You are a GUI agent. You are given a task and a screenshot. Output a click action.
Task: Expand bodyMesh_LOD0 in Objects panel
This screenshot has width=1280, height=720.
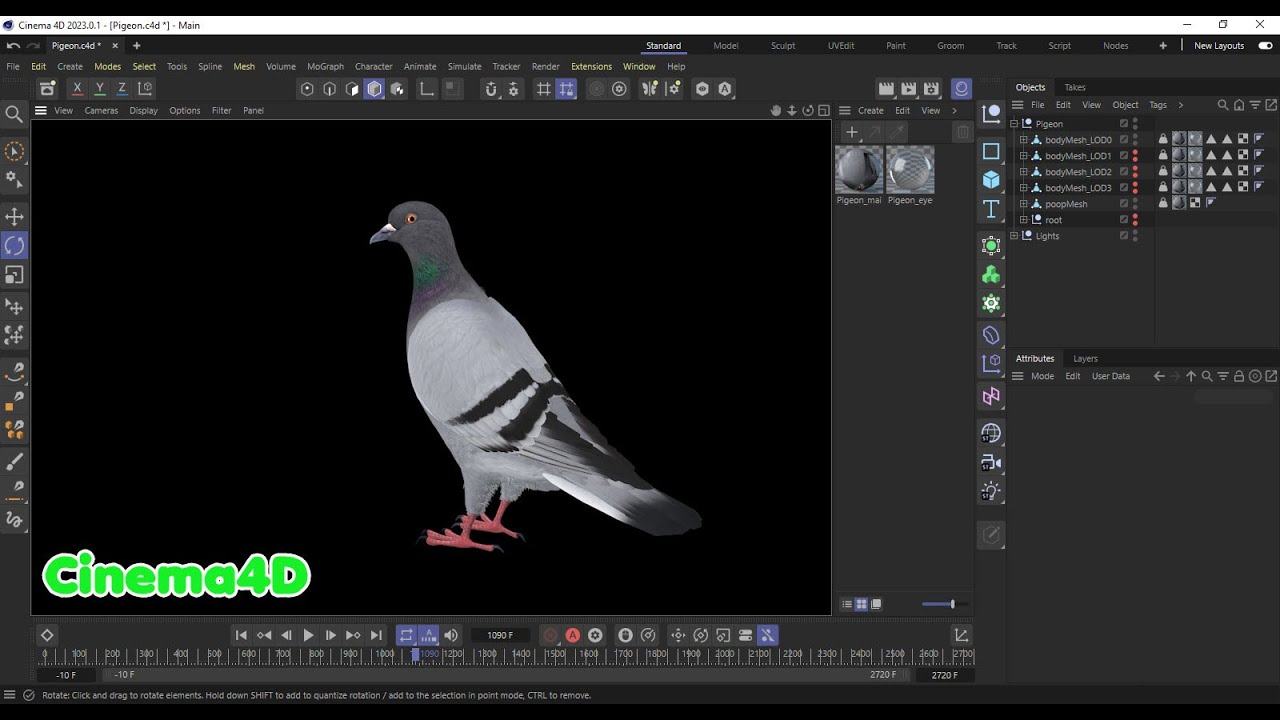1023,140
